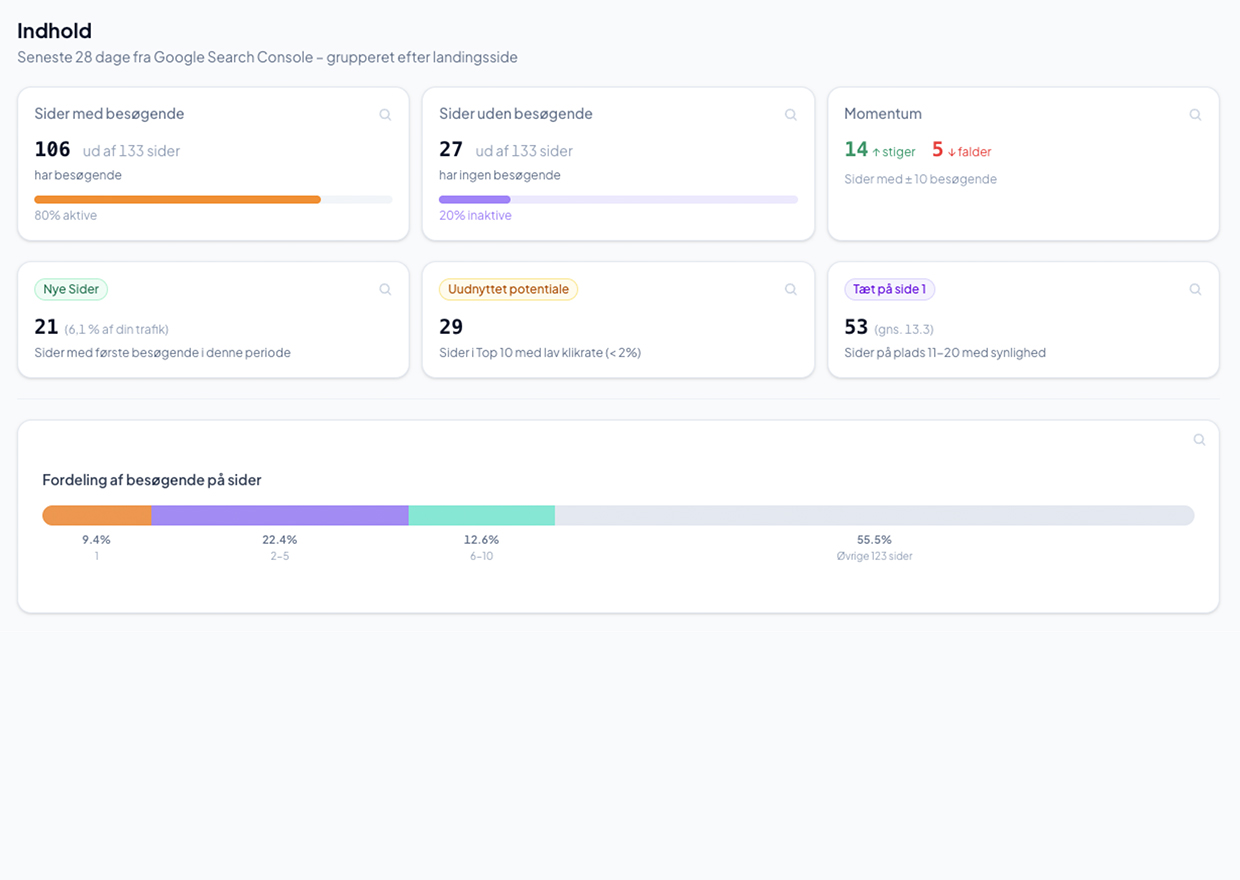Click the orange 9.4% bar segment

click(x=96, y=514)
